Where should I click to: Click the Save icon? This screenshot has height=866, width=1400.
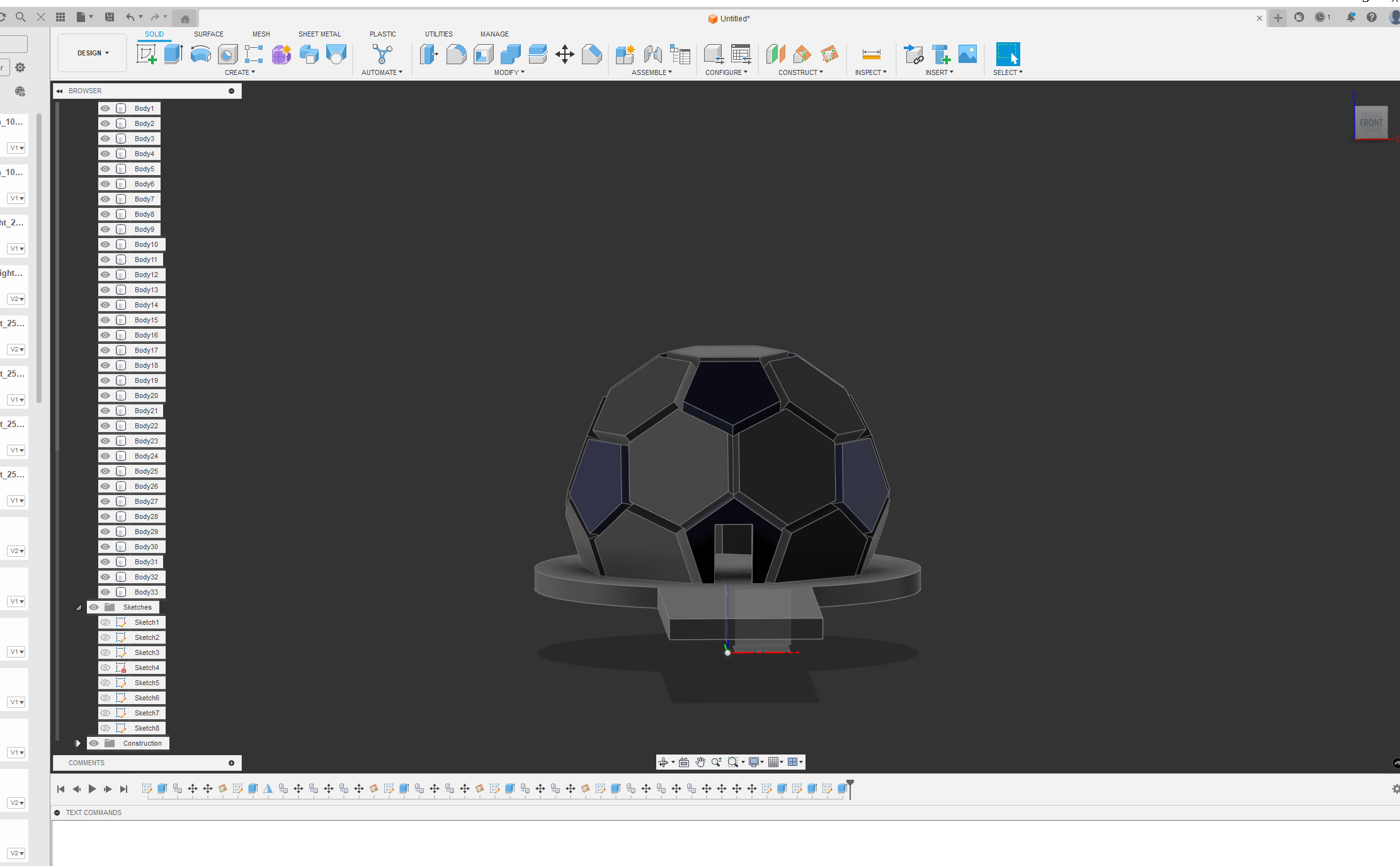click(x=110, y=17)
